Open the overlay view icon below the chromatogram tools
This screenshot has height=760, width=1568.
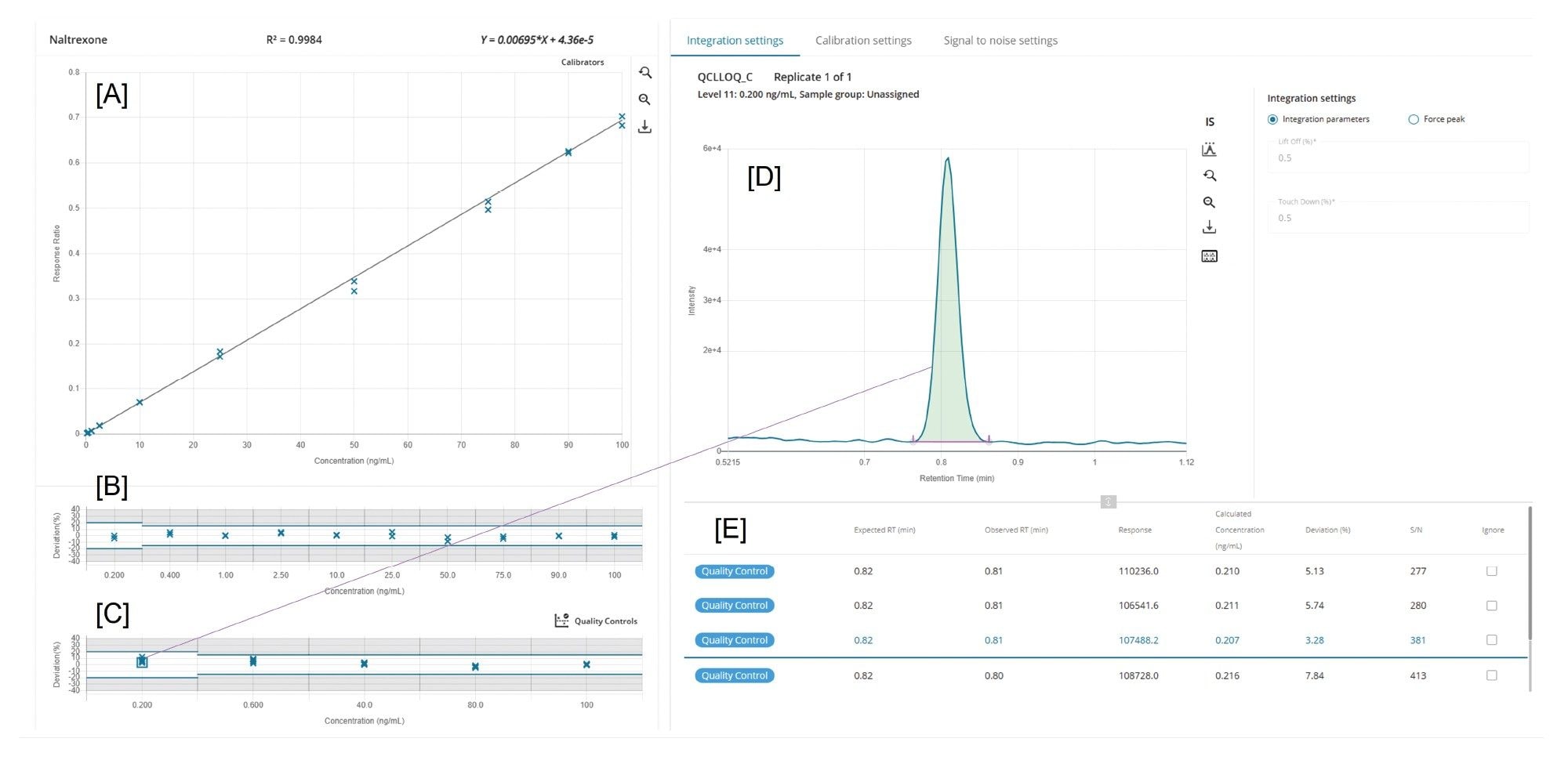pos(1210,255)
